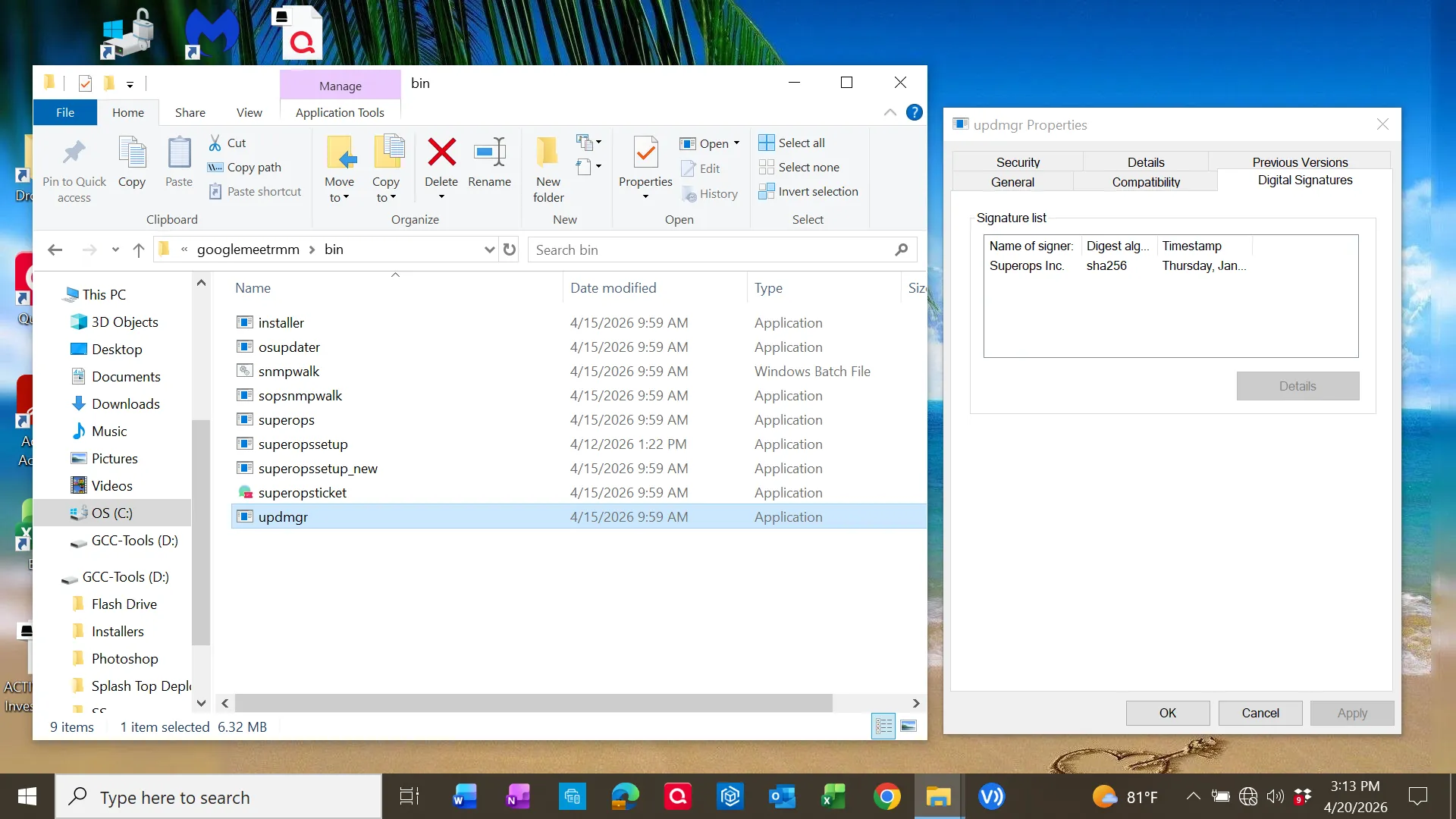Open file History from the ribbon
Image resolution: width=1456 pixels, height=819 pixels.
tap(711, 193)
